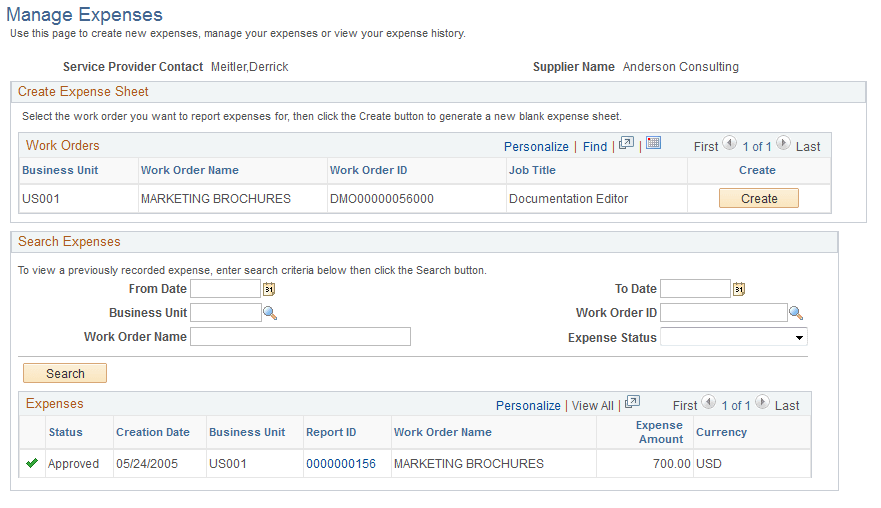Screen dimensions: 881x508
Task: Open Expenses grid in new window
Action: (633, 402)
